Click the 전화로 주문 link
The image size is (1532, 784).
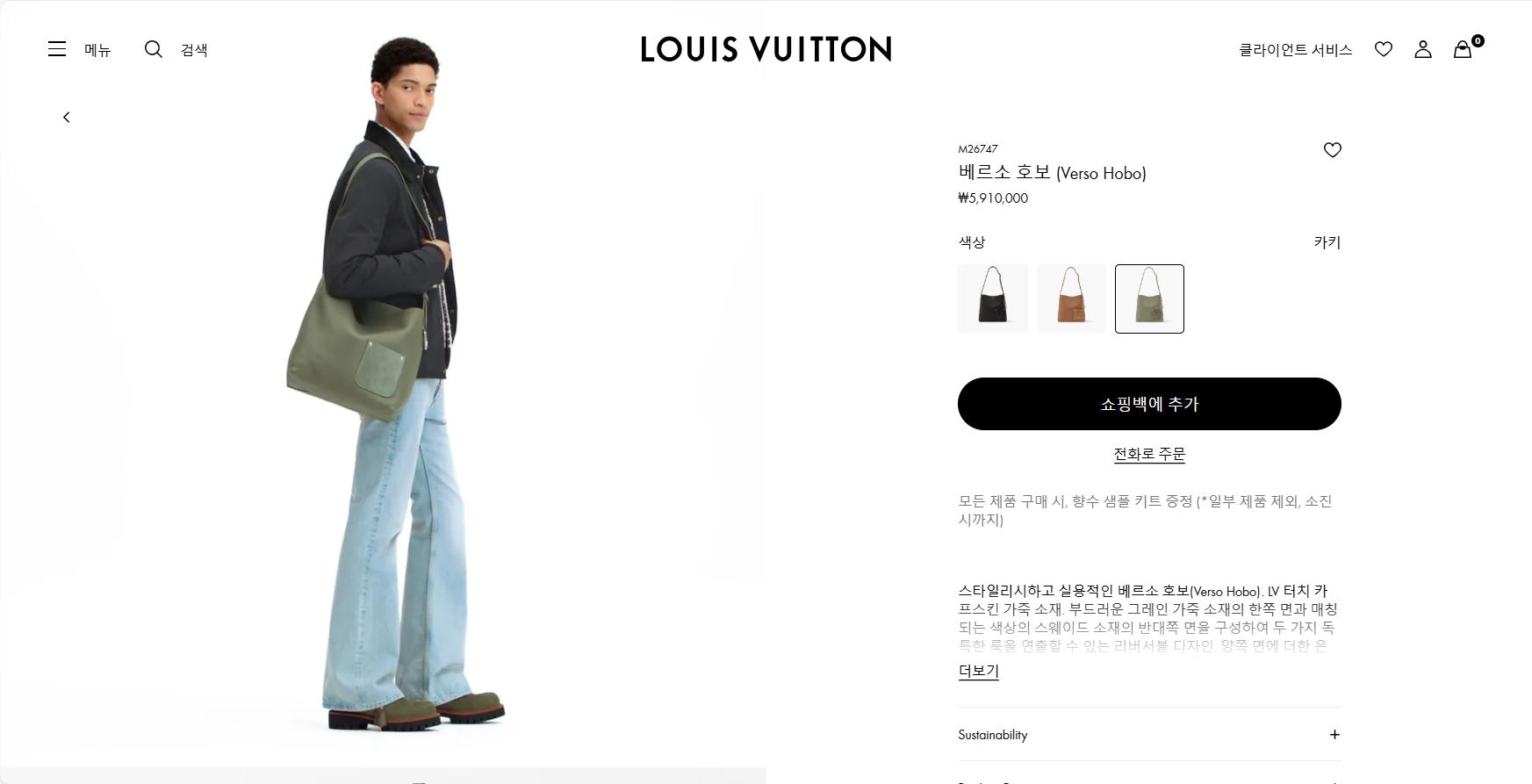tap(1149, 454)
